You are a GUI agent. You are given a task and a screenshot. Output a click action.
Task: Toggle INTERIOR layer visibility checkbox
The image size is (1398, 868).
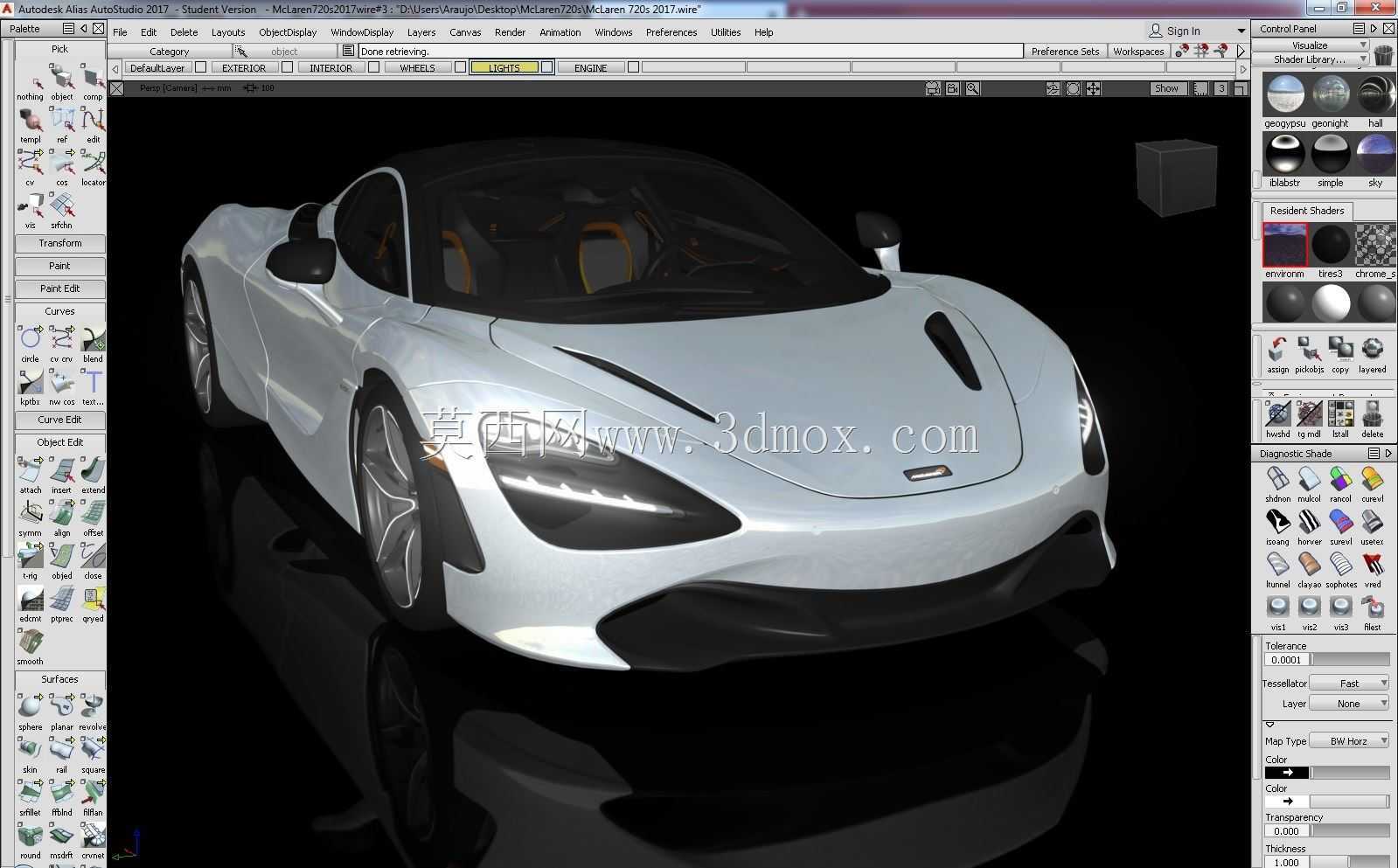373,67
